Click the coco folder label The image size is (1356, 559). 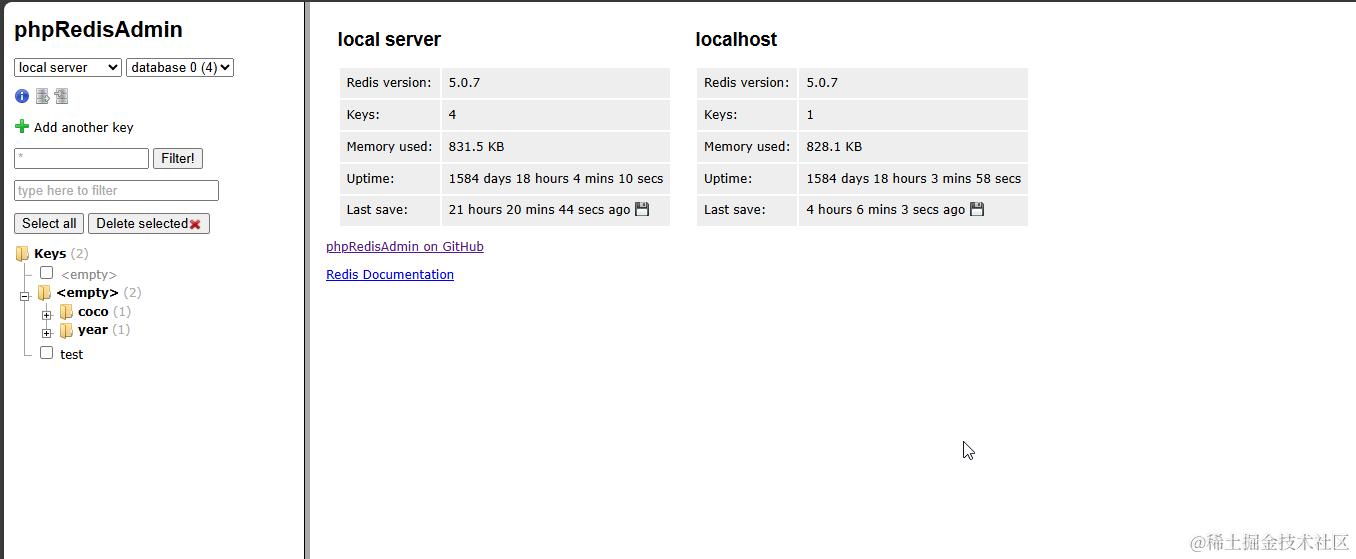pyautogui.click(x=93, y=311)
